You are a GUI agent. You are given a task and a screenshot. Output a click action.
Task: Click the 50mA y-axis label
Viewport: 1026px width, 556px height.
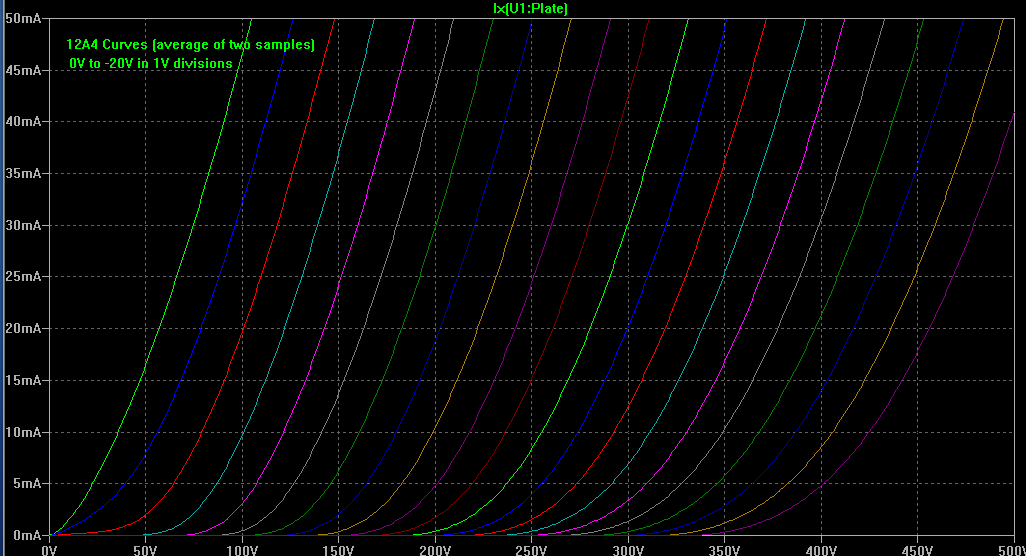pyautogui.click(x=23, y=18)
